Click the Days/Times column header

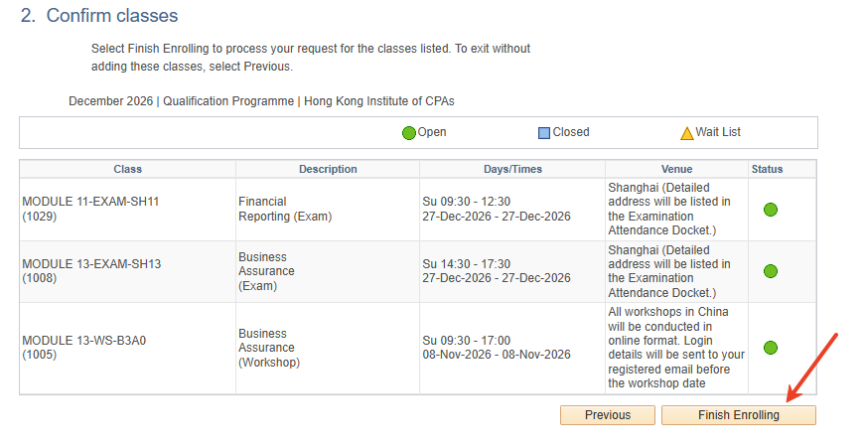[513, 170]
